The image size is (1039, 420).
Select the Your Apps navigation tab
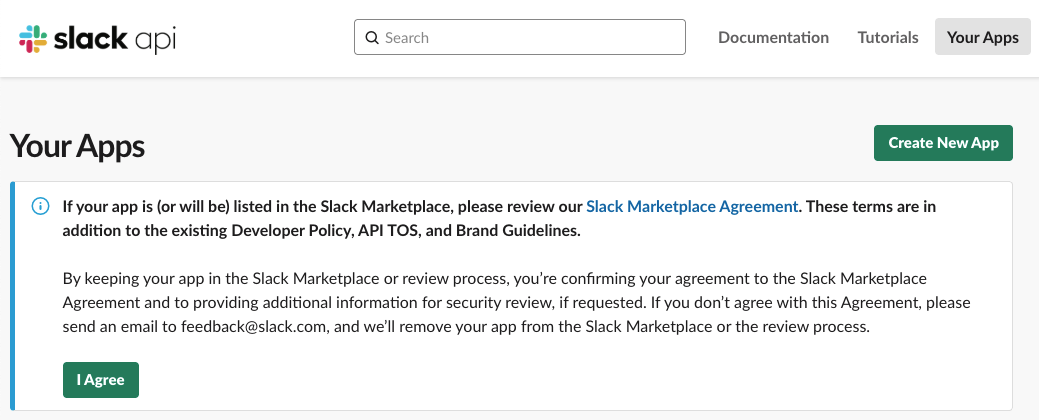(x=983, y=37)
